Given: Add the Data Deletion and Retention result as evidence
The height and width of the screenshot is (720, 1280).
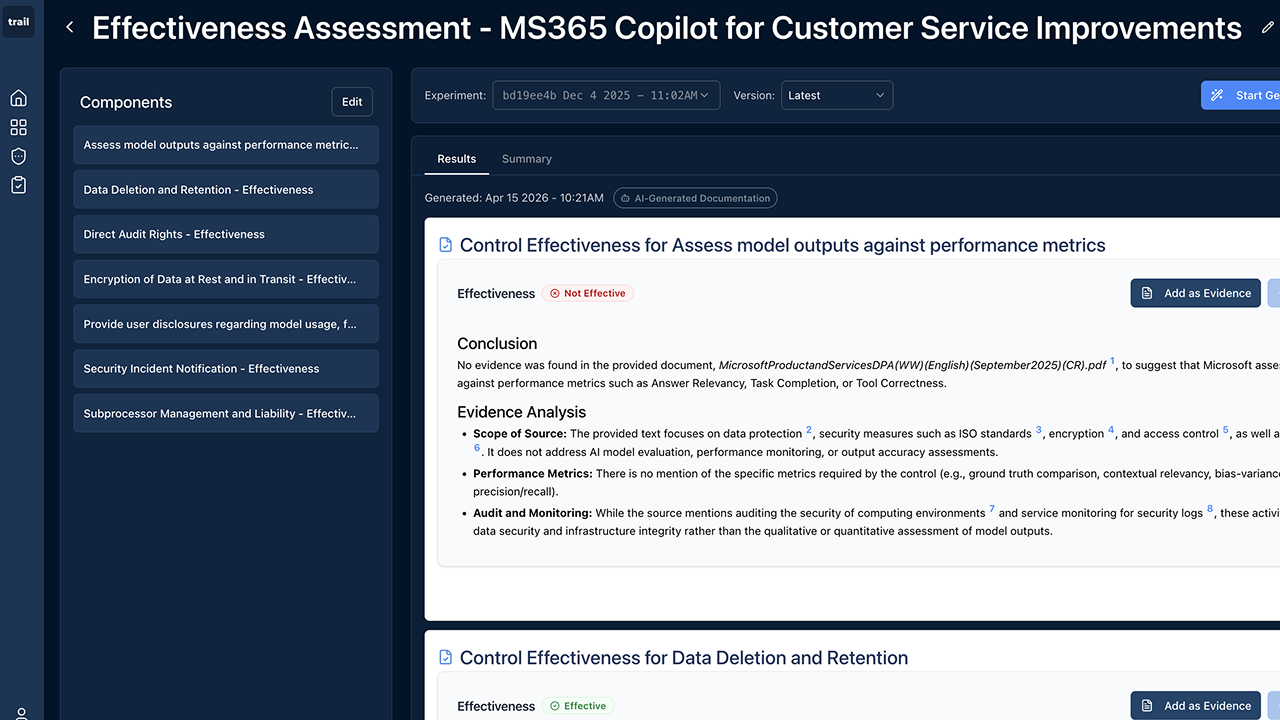Looking at the screenshot, I should point(1196,706).
